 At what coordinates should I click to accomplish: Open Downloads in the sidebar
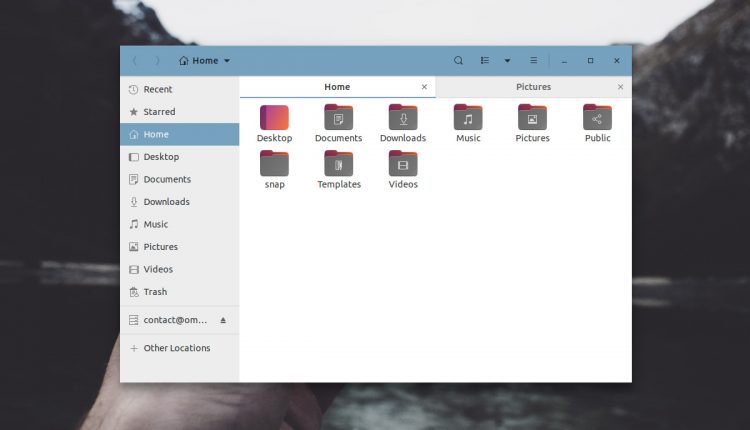(180, 202)
